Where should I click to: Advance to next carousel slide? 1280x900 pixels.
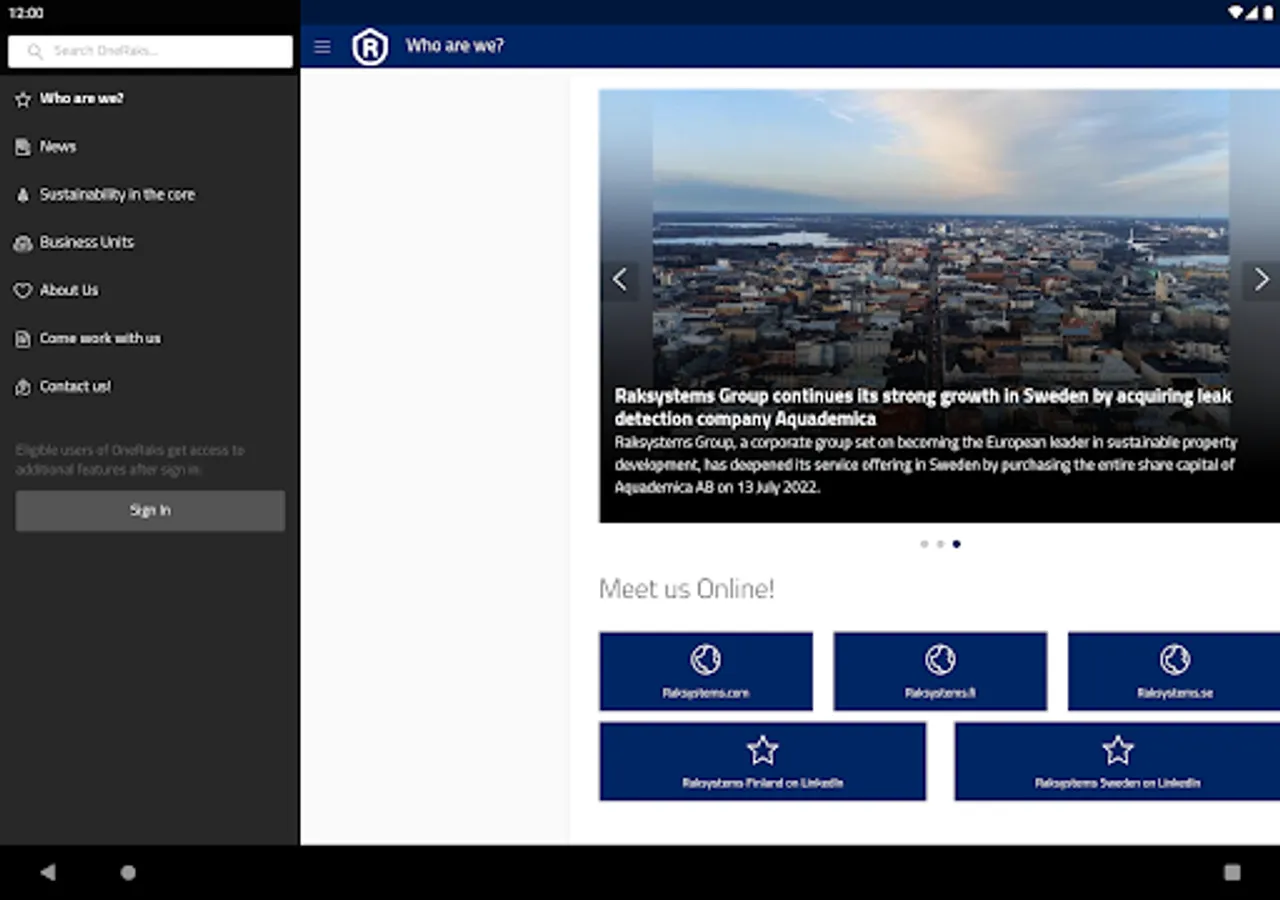point(1261,279)
